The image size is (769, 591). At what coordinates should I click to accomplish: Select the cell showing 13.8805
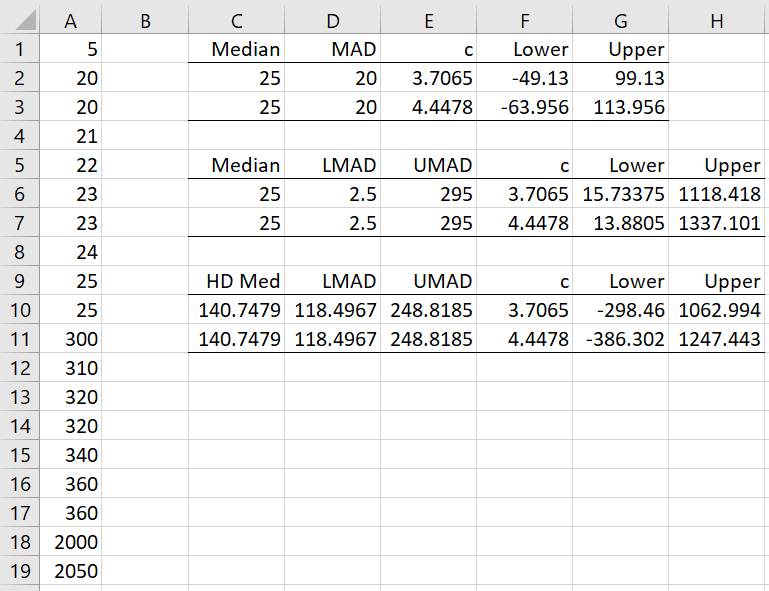pyautogui.click(x=620, y=223)
